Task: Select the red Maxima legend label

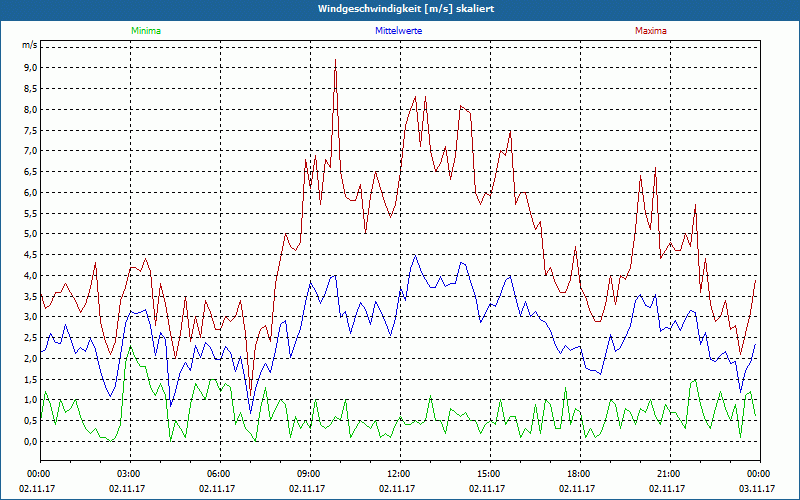Action: point(651,31)
